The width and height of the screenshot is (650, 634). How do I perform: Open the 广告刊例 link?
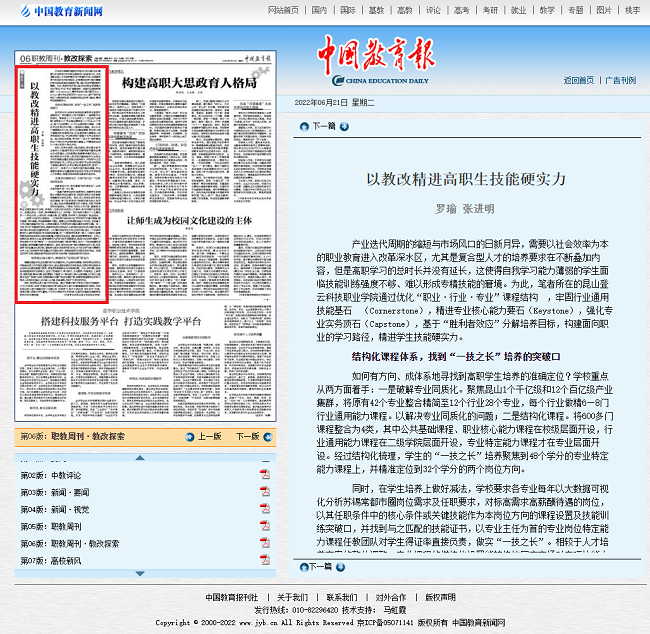tap(620, 80)
